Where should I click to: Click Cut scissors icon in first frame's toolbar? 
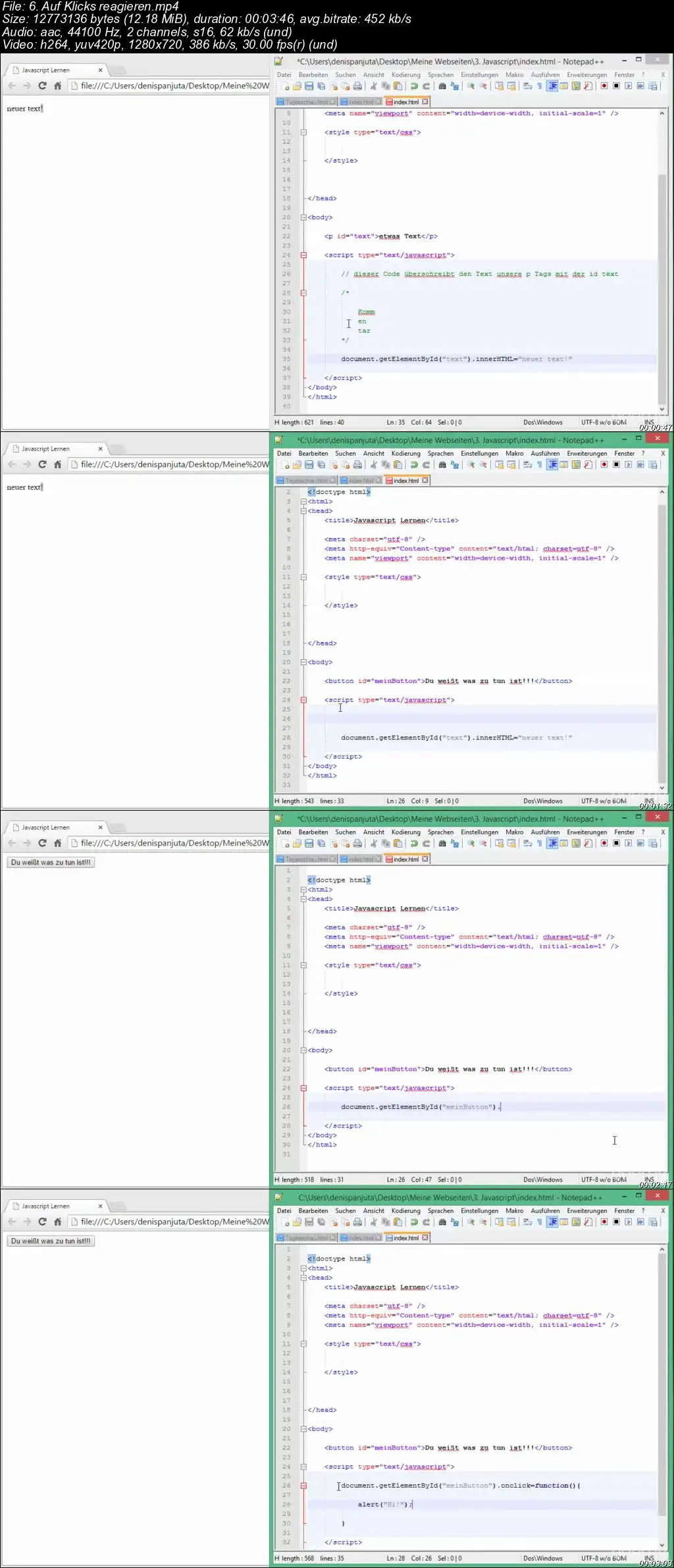click(x=374, y=86)
